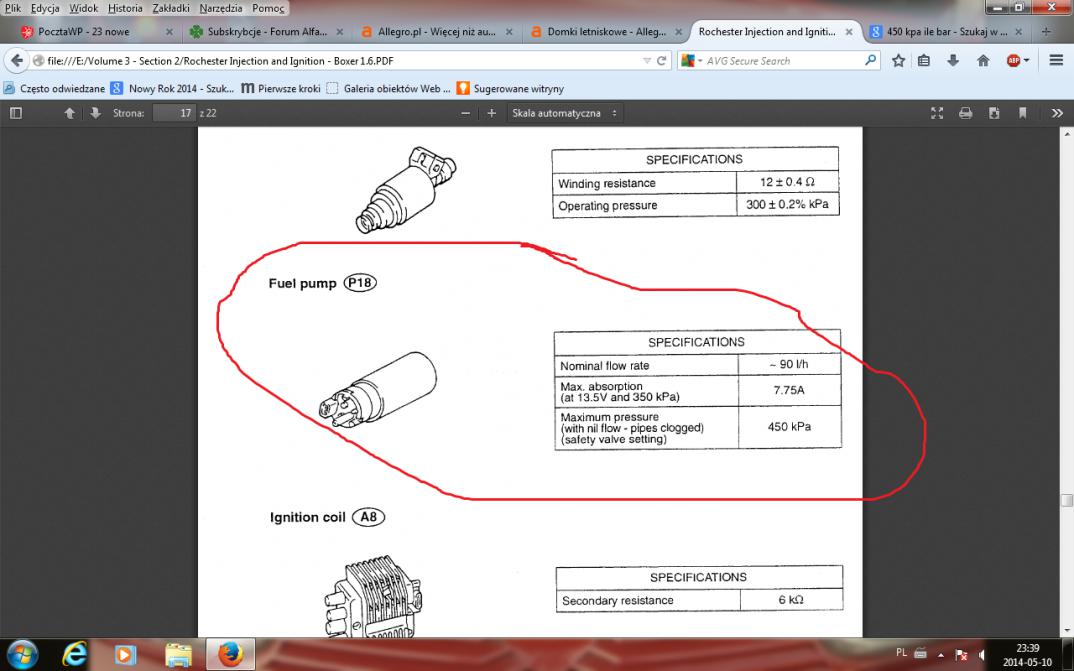Show hidden system tray icons

point(940,655)
